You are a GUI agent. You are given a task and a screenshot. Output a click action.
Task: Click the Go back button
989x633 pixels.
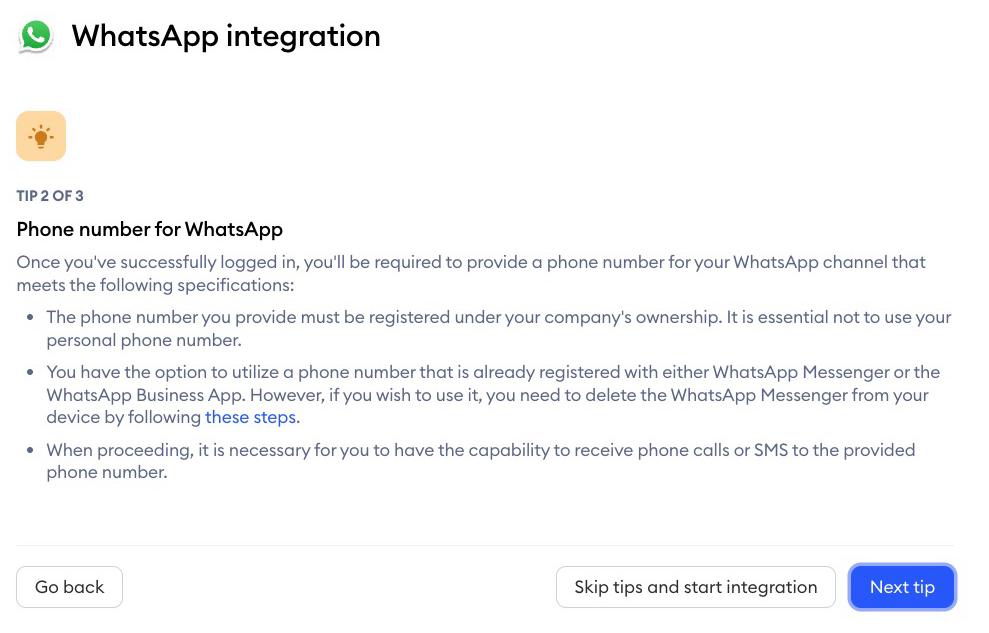[x=69, y=587]
